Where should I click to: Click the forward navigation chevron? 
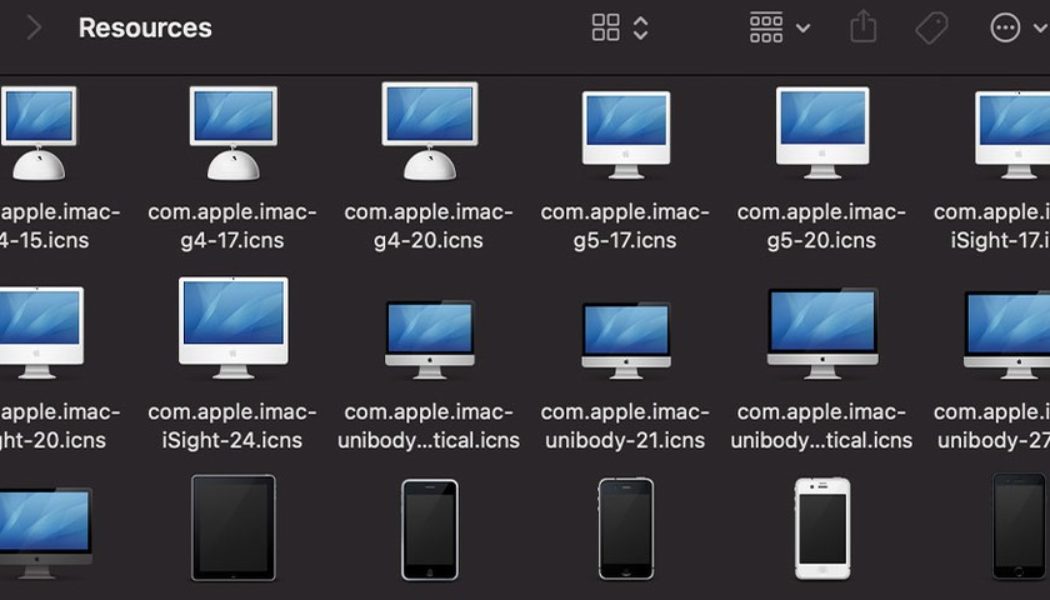pyautogui.click(x=33, y=28)
